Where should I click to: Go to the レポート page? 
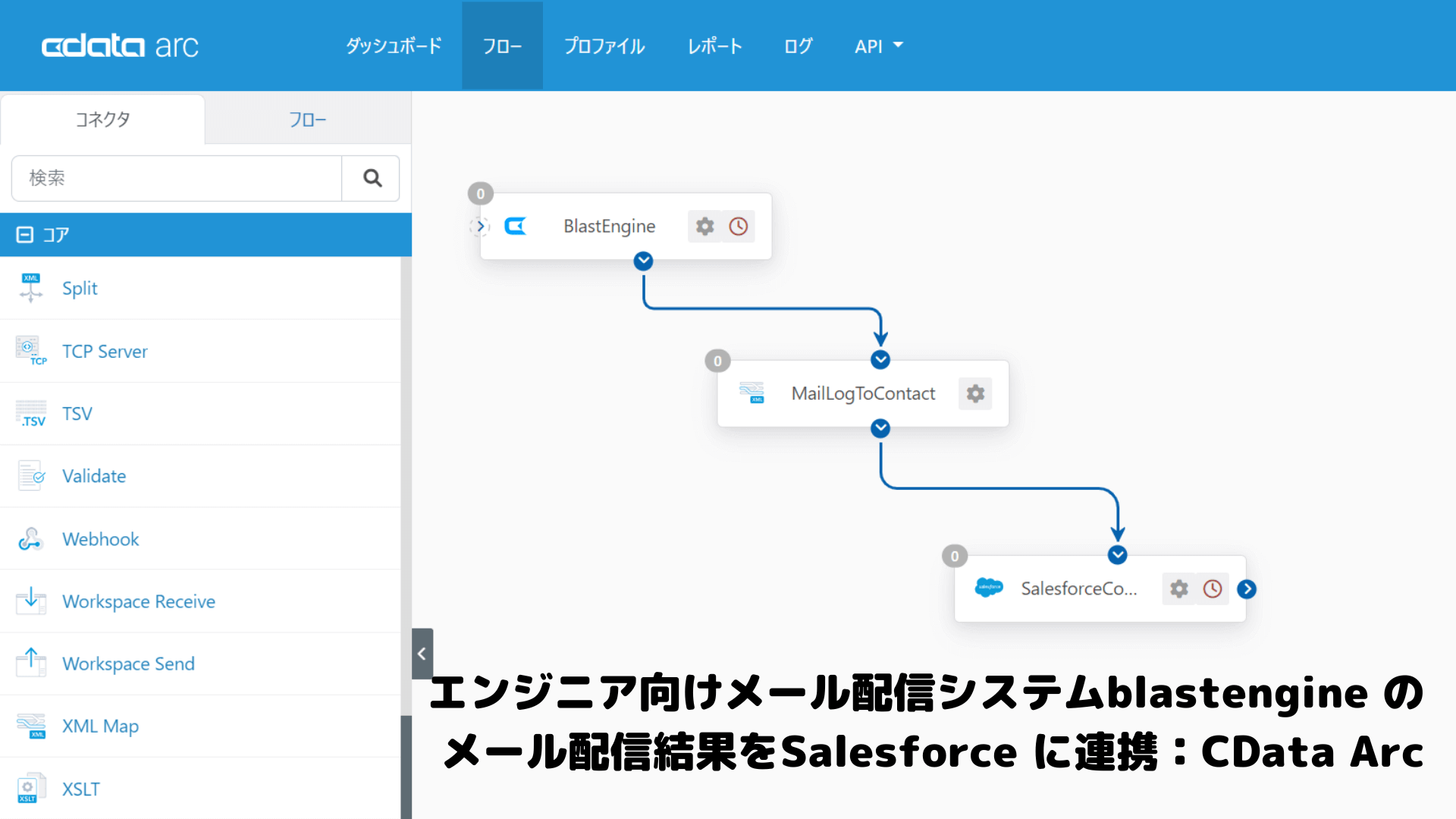click(714, 46)
